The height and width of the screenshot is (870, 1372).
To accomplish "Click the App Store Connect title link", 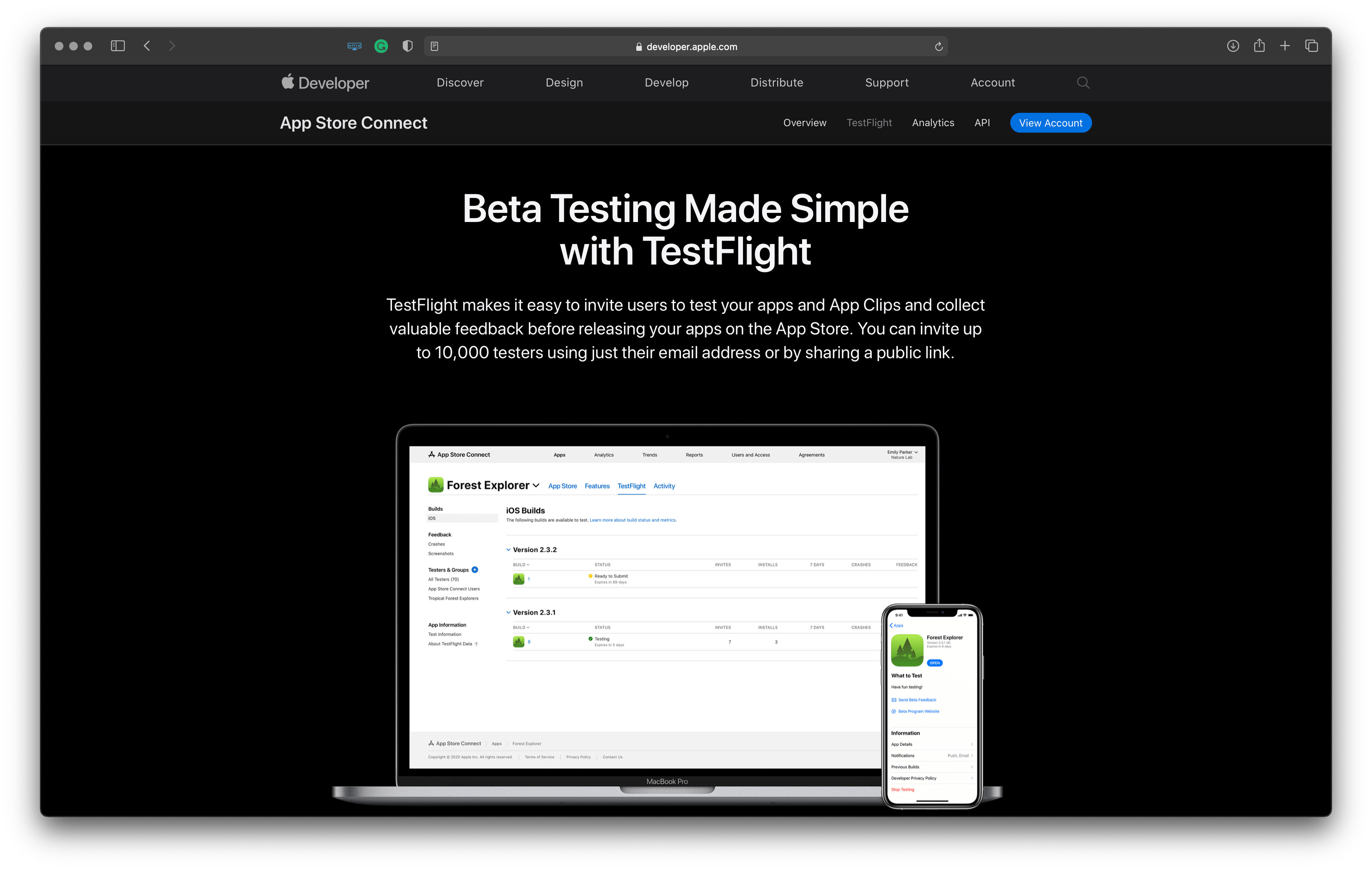I will click(x=353, y=123).
